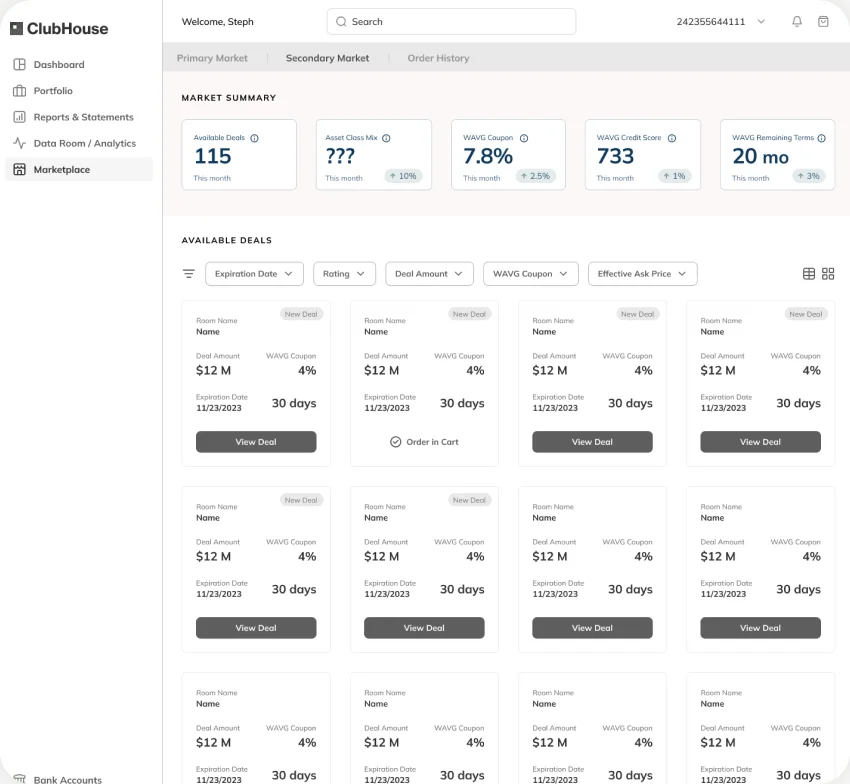The width and height of the screenshot is (850, 784).
Task: Switch to Primary Market tab
Action: click(x=212, y=58)
